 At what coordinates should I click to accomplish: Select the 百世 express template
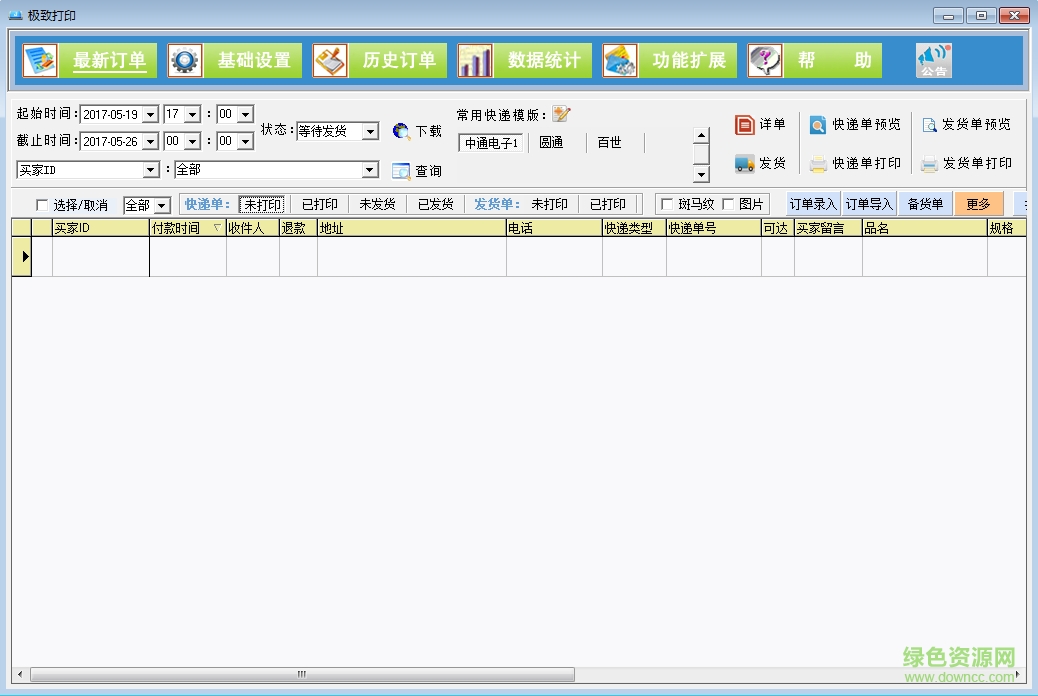coord(609,142)
